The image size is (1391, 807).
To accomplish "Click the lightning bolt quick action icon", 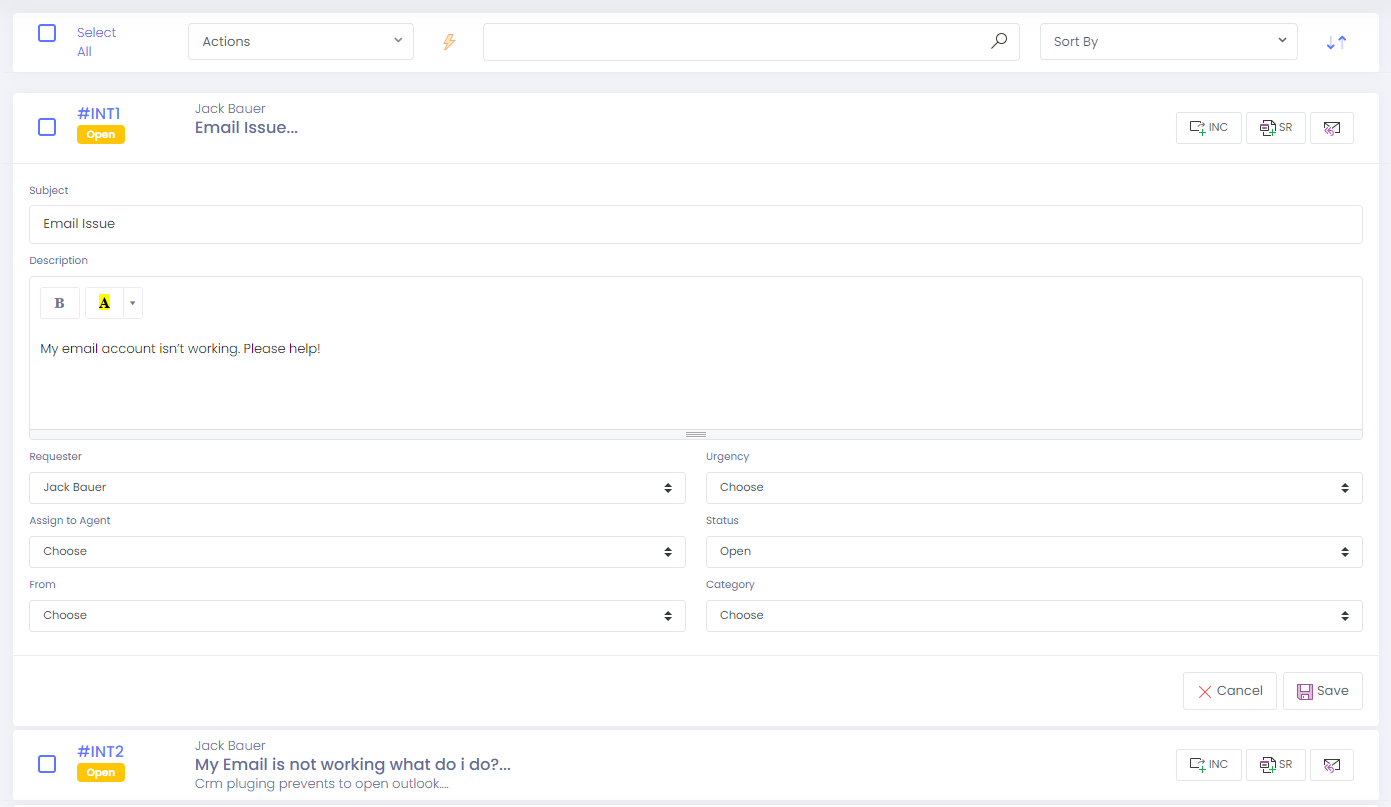I will click(x=449, y=42).
